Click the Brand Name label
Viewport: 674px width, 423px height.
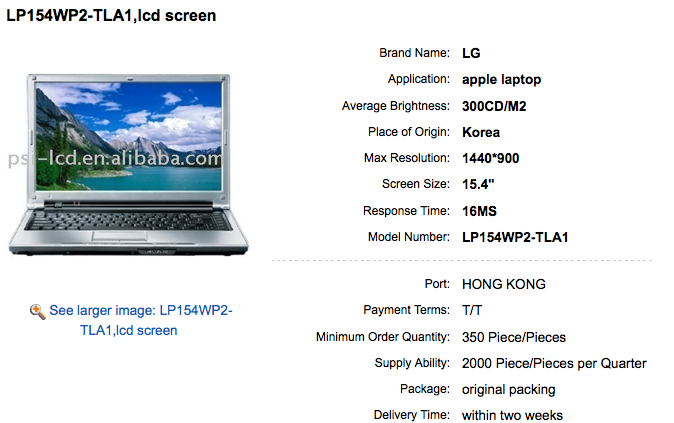(414, 53)
